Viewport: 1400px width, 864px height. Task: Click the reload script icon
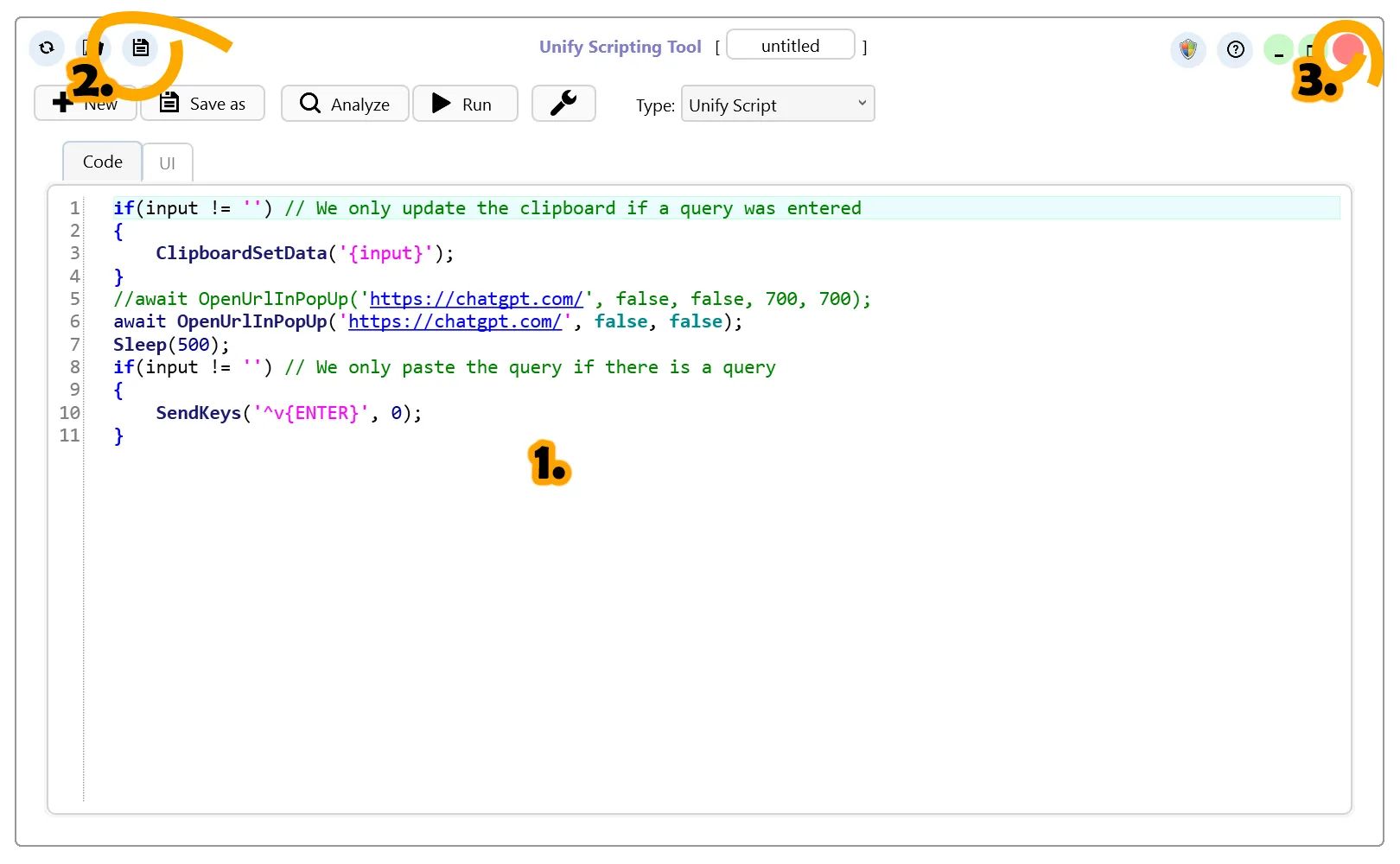tap(47, 48)
